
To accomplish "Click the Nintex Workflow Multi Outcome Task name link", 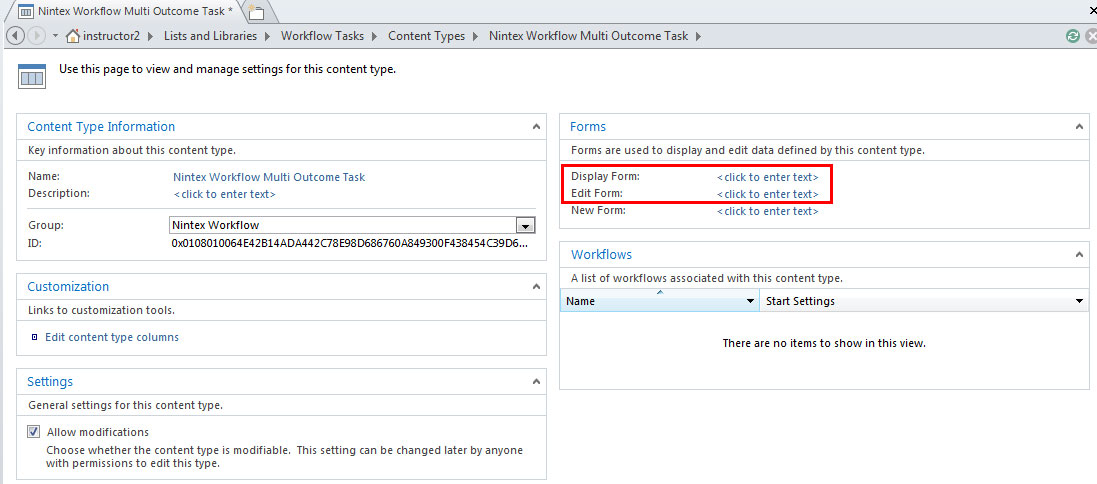I will 269,177.
